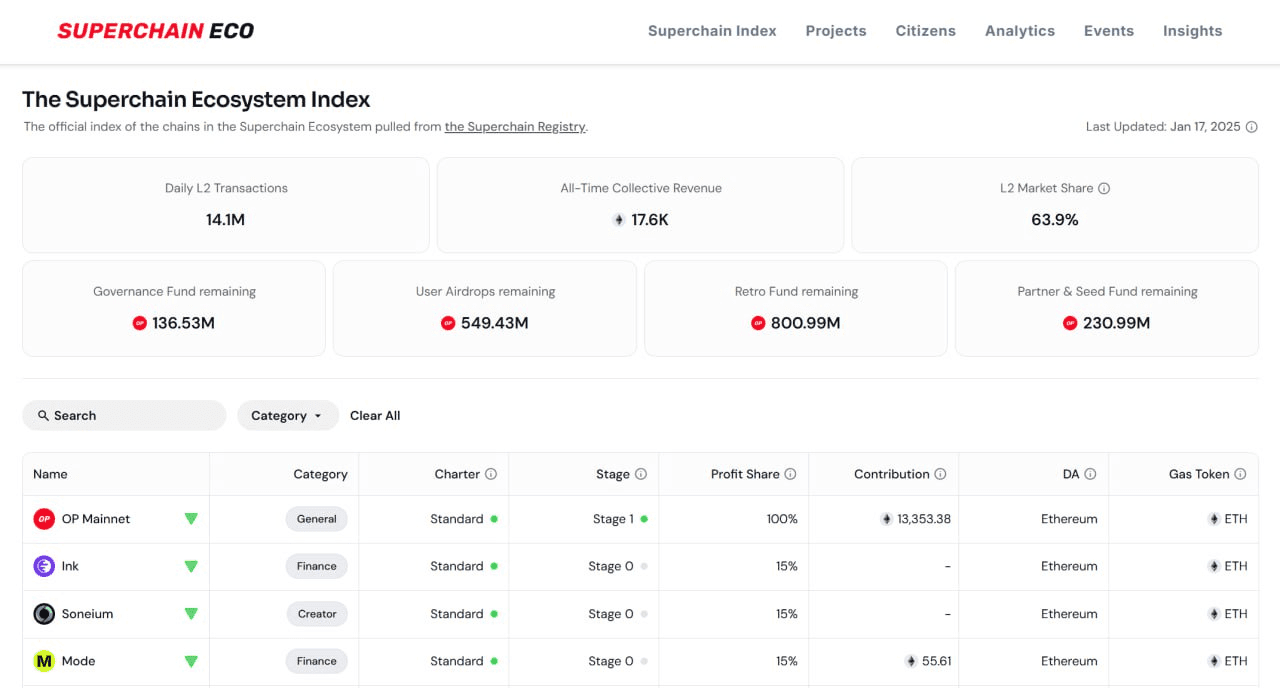Click the Gas Token info icon
This screenshot has height=688, width=1280.
click(x=1240, y=474)
